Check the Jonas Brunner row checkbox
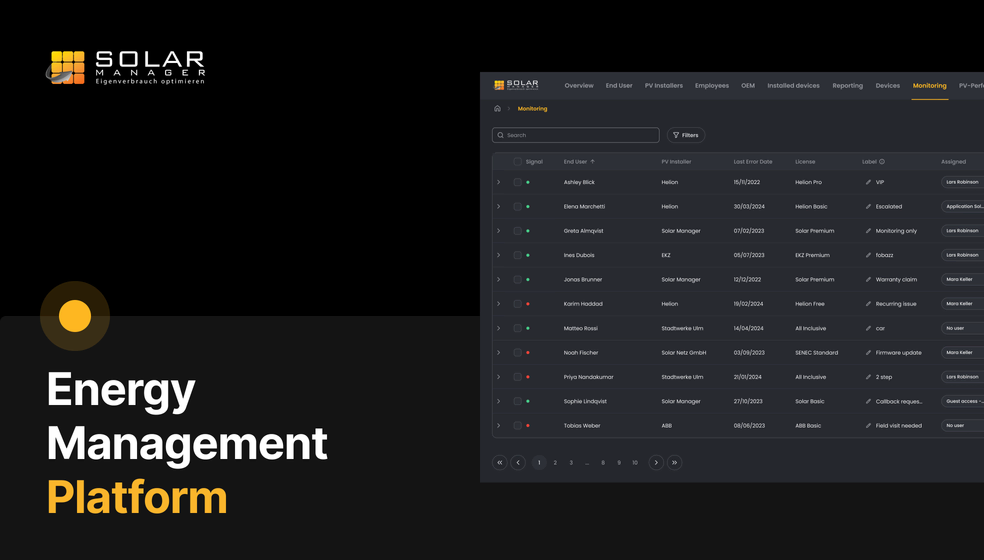Viewport: 984px width, 560px height. [x=518, y=279]
